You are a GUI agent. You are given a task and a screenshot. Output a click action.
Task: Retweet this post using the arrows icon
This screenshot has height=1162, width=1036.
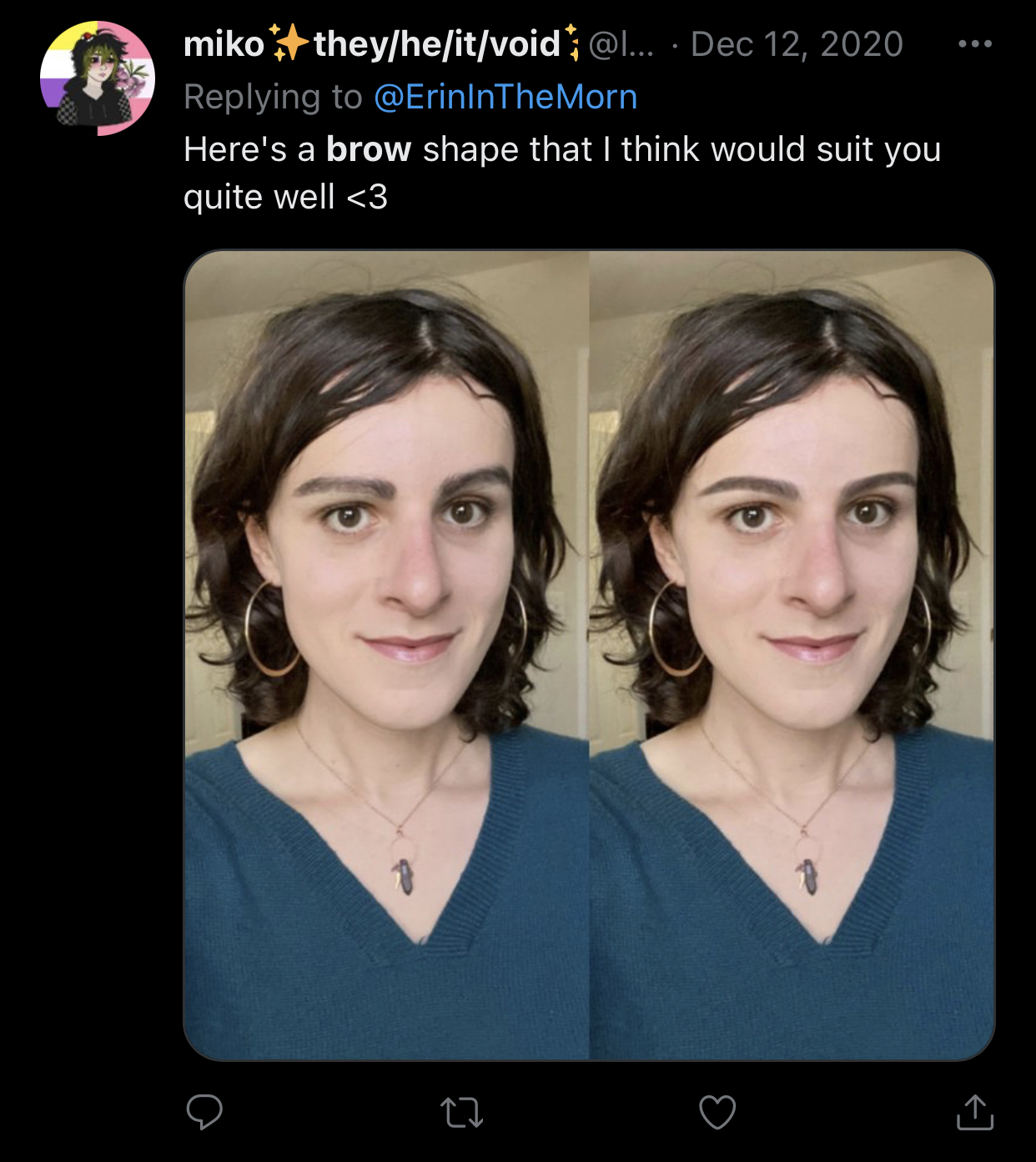click(461, 1112)
